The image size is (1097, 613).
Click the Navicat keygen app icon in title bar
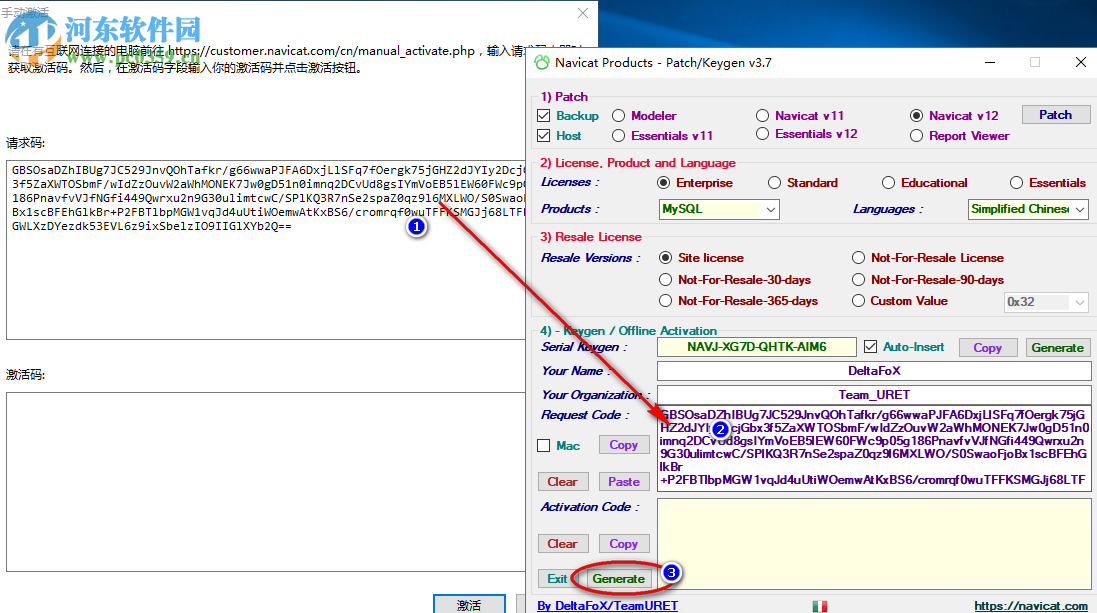(x=542, y=62)
